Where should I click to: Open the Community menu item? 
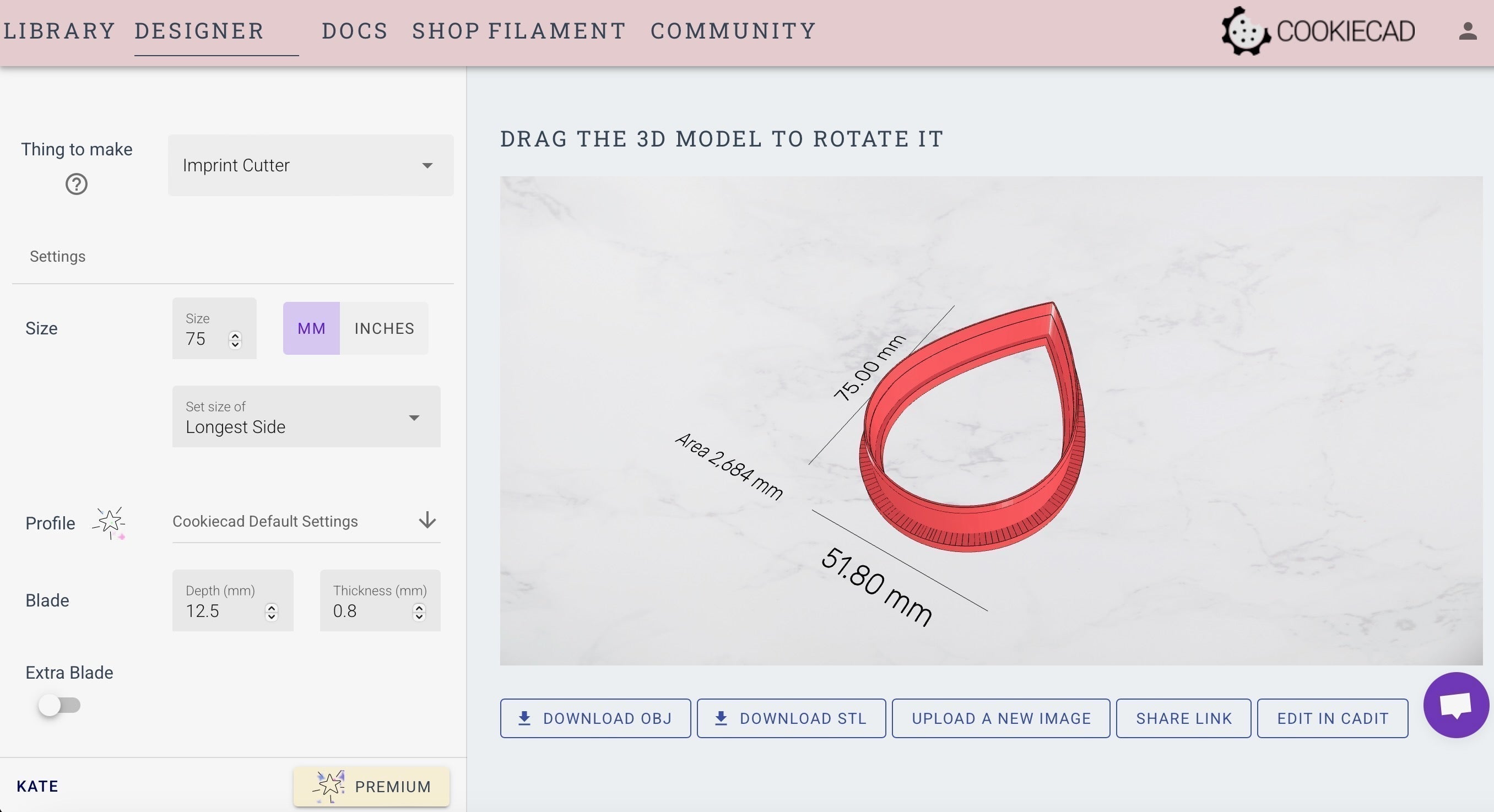(733, 31)
